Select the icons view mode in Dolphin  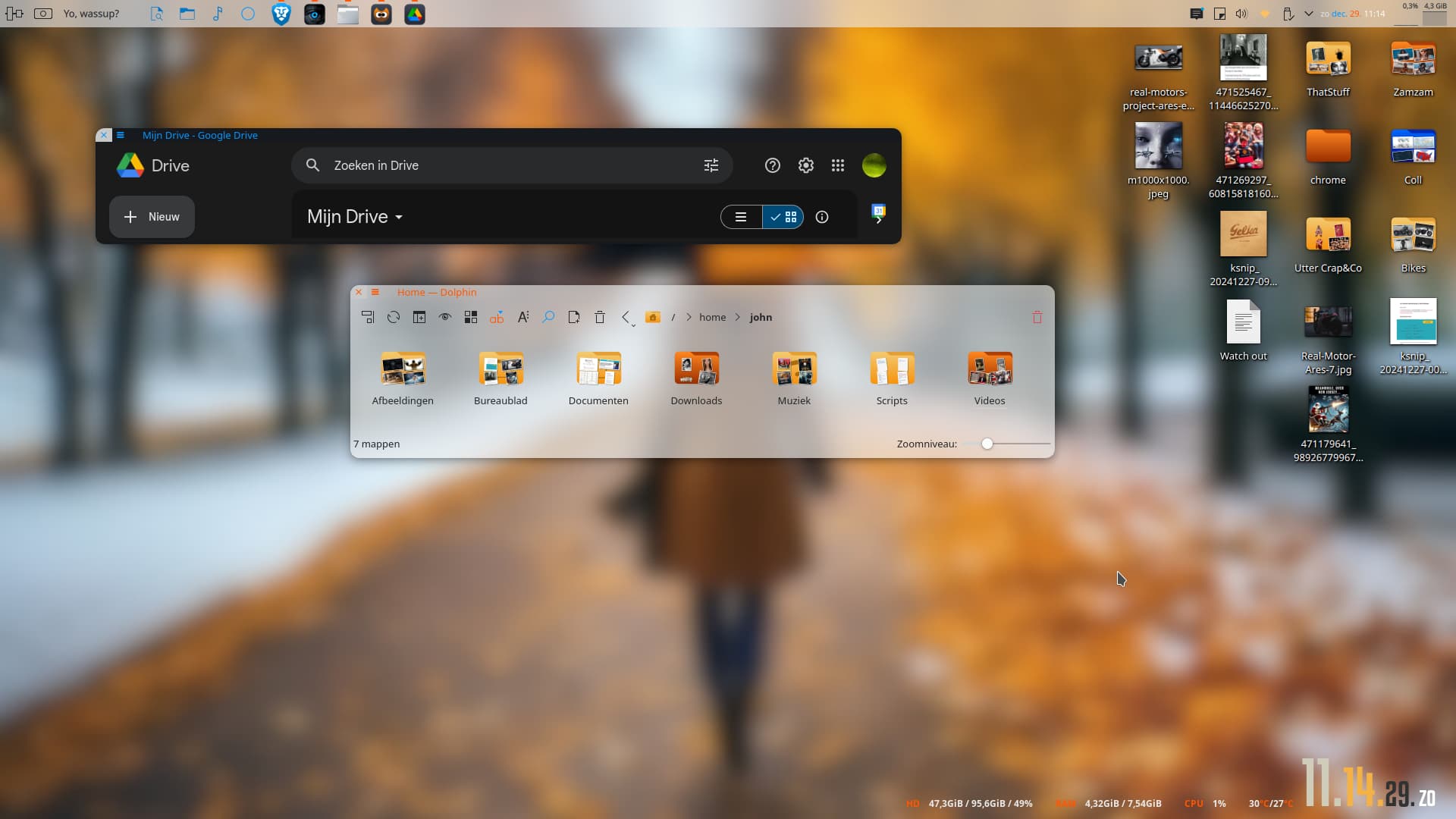tap(471, 317)
